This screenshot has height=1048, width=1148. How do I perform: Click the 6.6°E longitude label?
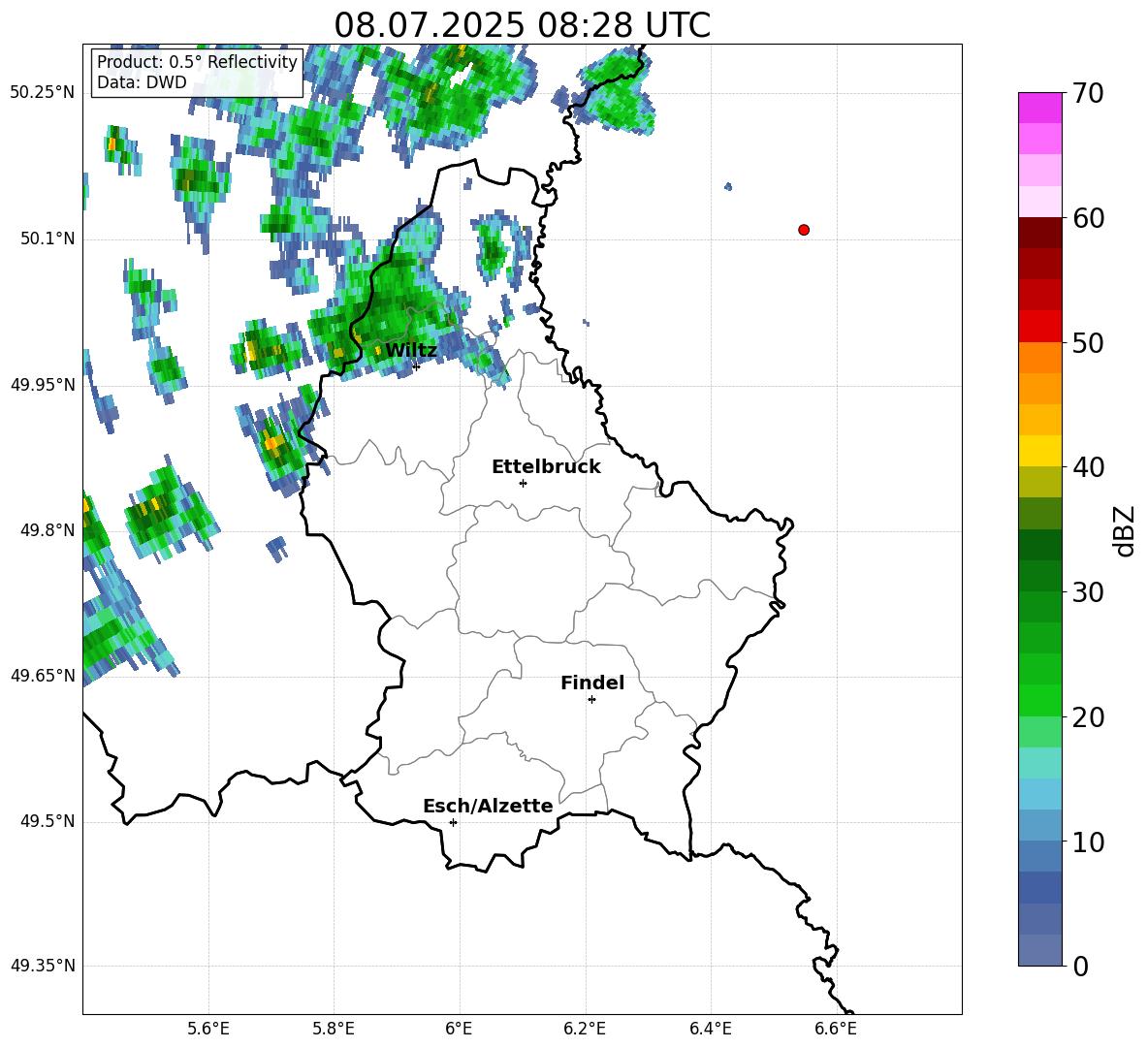[836, 1029]
